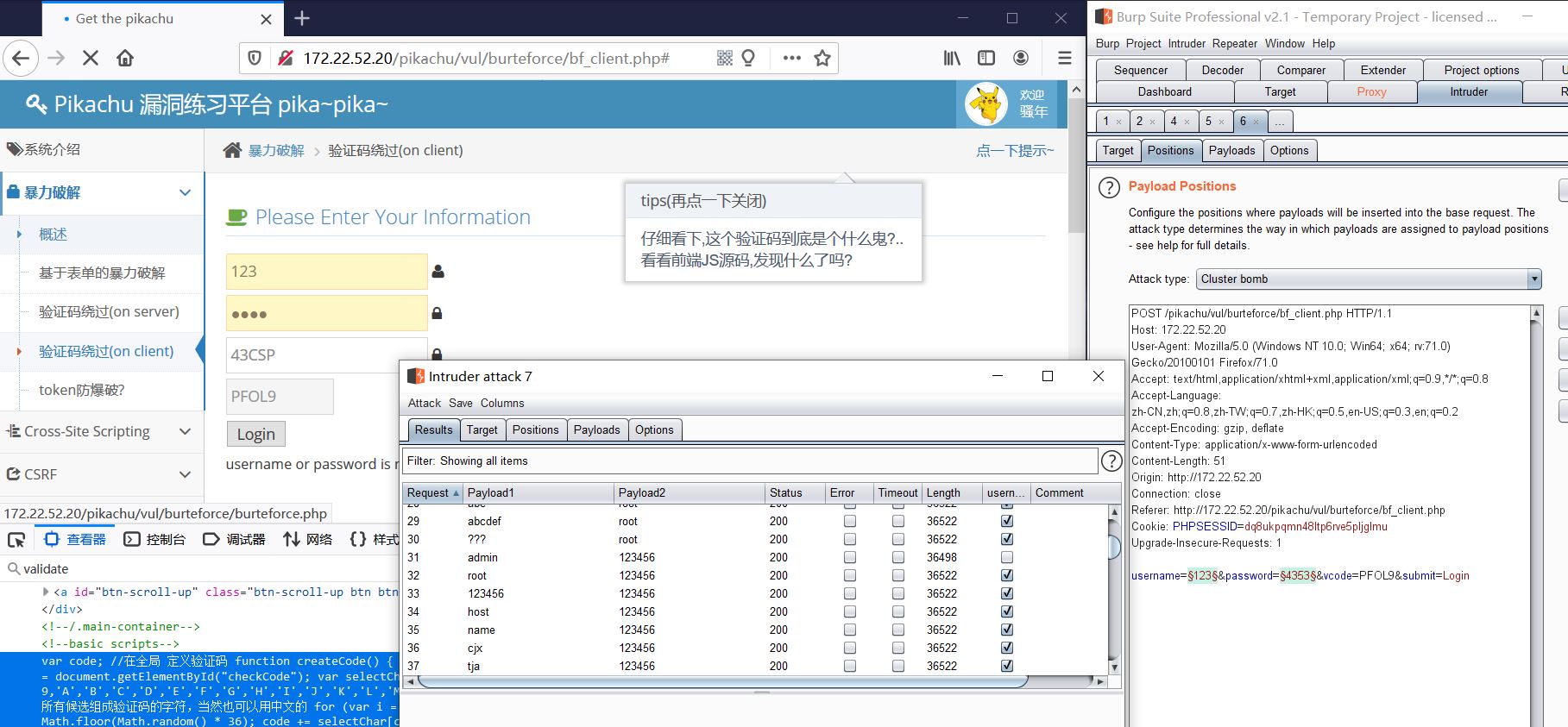The height and width of the screenshot is (727, 1568).
Task: Focus the username field containing 123
Action: point(326,272)
